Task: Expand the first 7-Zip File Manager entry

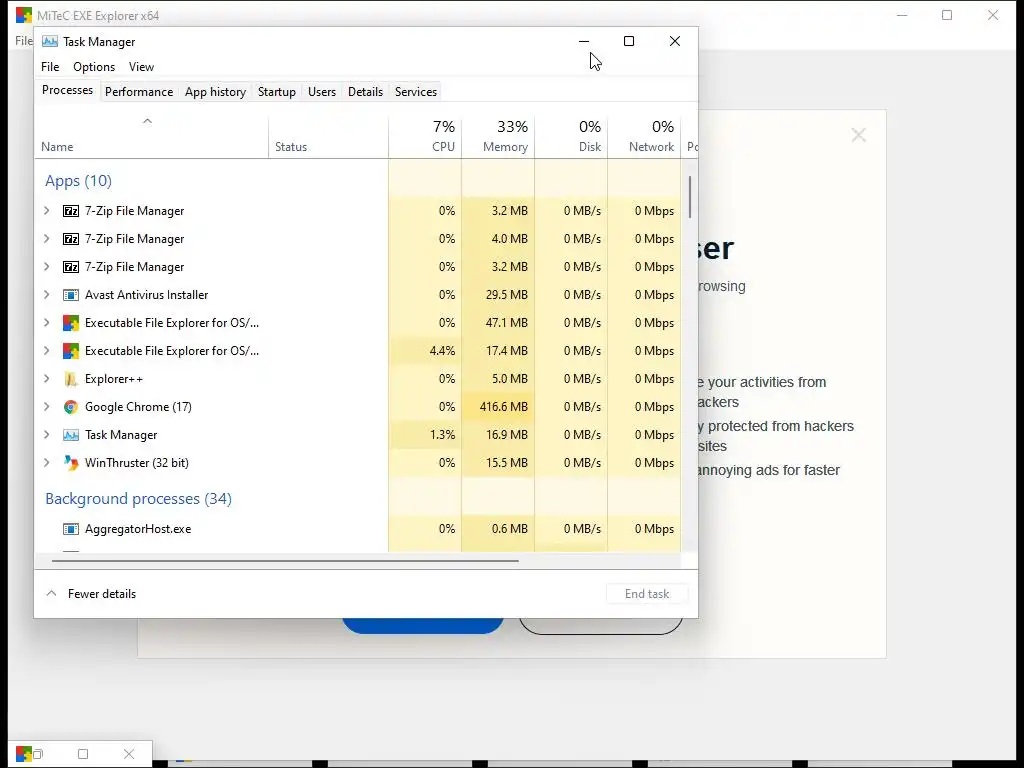Action: [46, 210]
